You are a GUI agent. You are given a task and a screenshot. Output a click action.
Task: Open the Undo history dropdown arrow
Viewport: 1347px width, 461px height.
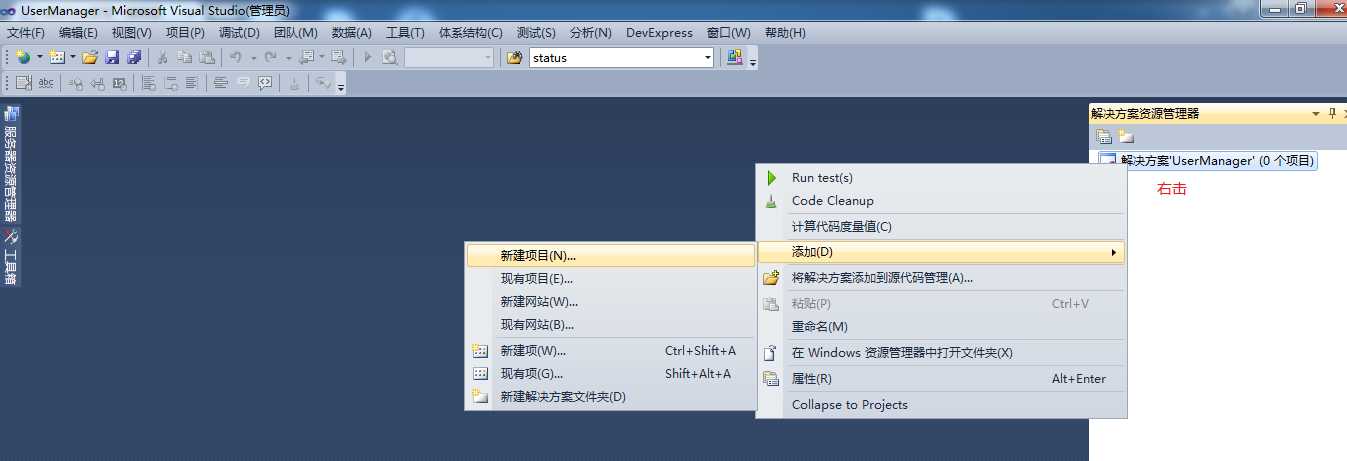pyautogui.click(x=254, y=58)
